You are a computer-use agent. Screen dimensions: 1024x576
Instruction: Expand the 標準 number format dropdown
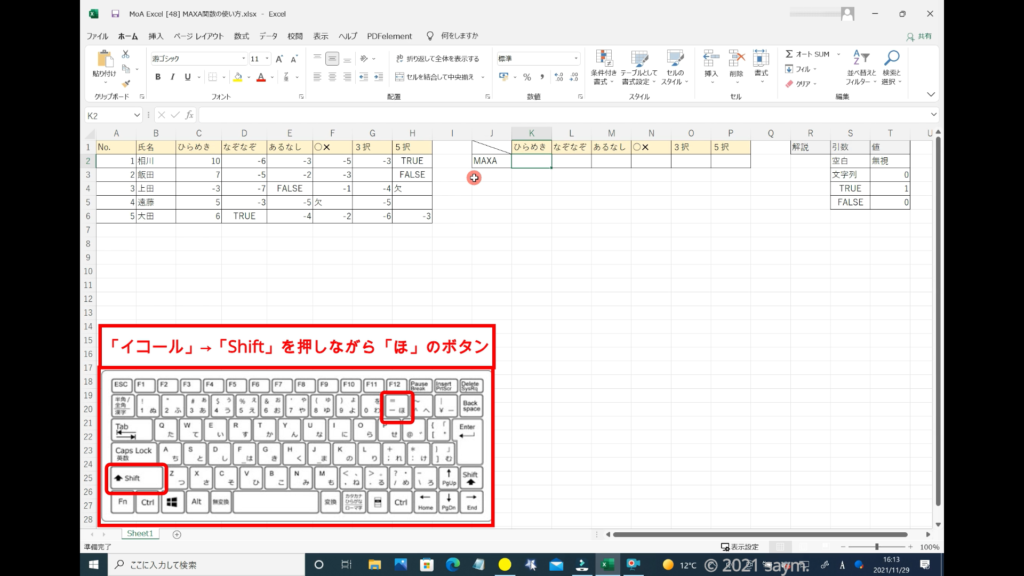click(575, 59)
